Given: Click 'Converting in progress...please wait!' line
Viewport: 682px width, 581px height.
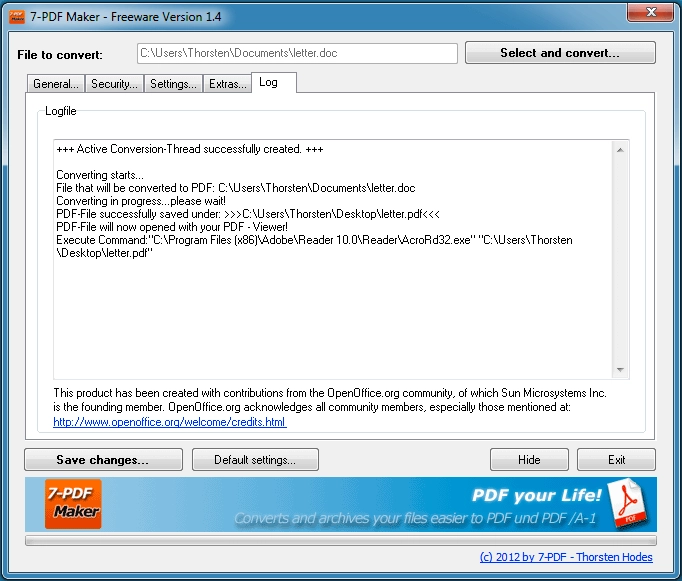Looking at the screenshot, I should 141,201.
